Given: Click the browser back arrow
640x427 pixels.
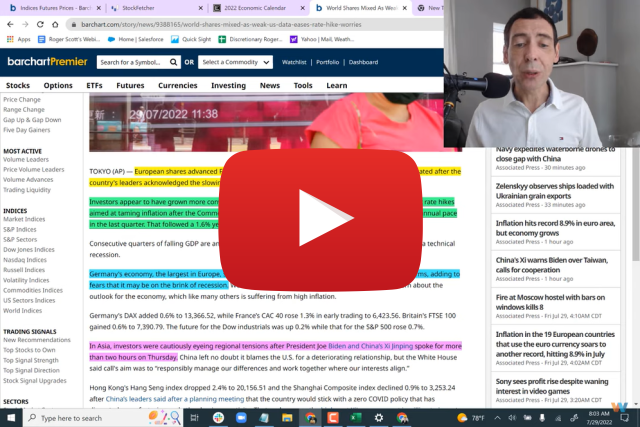Looking at the screenshot, I should pyautogui.click(x=9, y=24).
